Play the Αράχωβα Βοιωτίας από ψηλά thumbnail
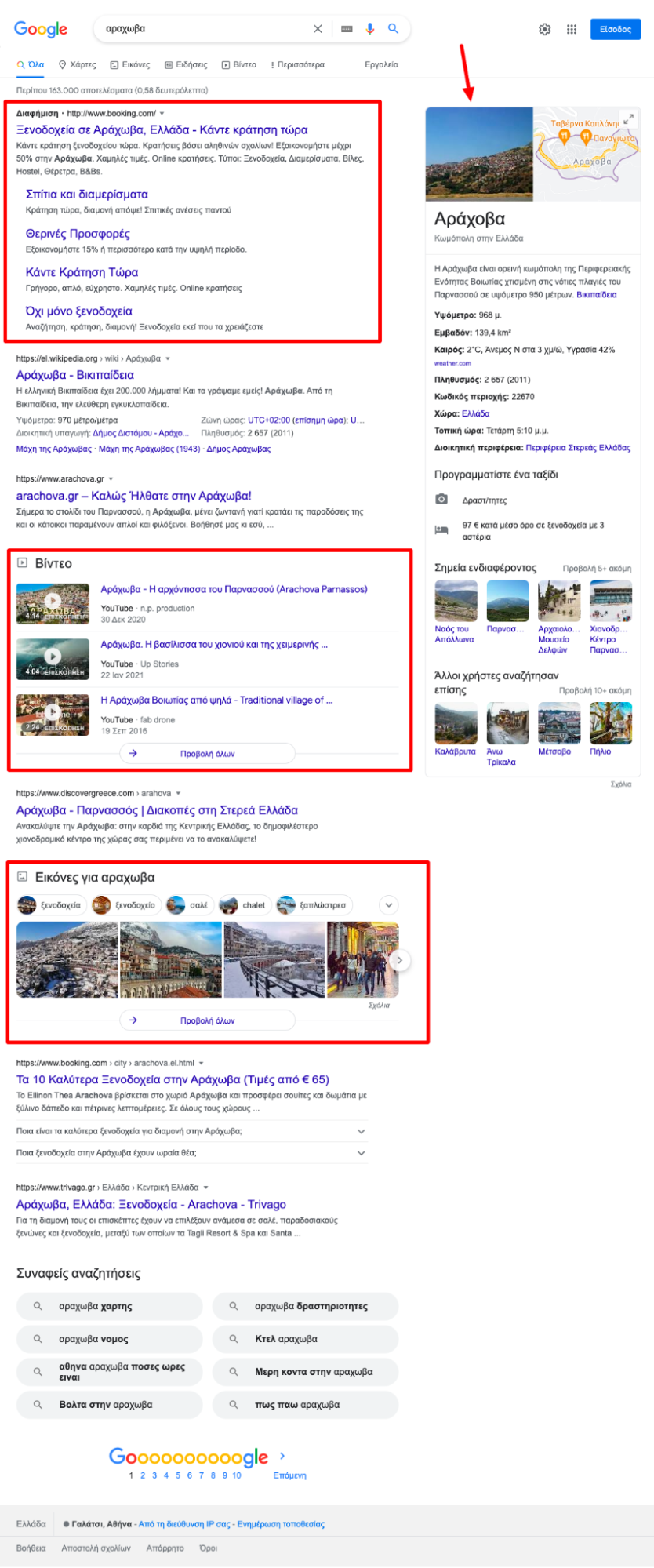The height and width of the screenshot is (1568, 654). 53,714
